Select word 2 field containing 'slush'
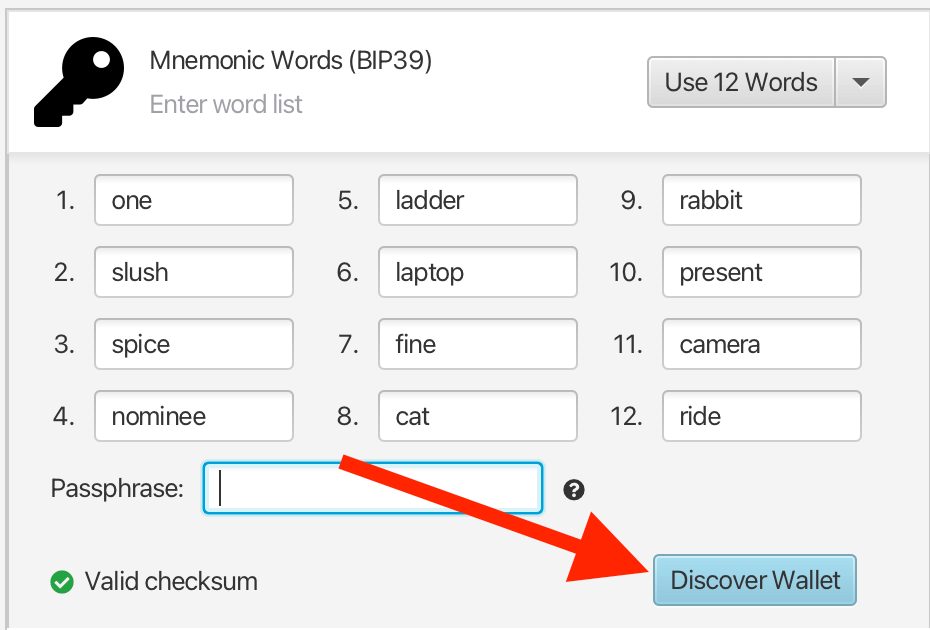Viewport: 930px width, 630px height. point(194,273)
